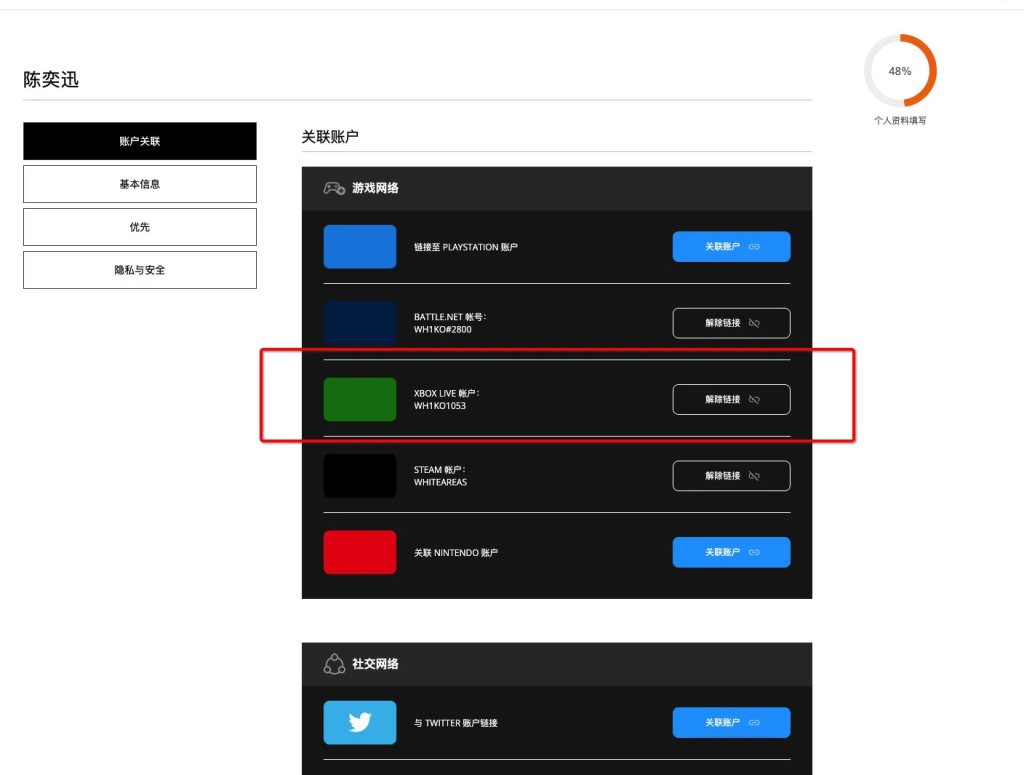
Task: Click the 游戏网络 section title
Action: point(376,188)
